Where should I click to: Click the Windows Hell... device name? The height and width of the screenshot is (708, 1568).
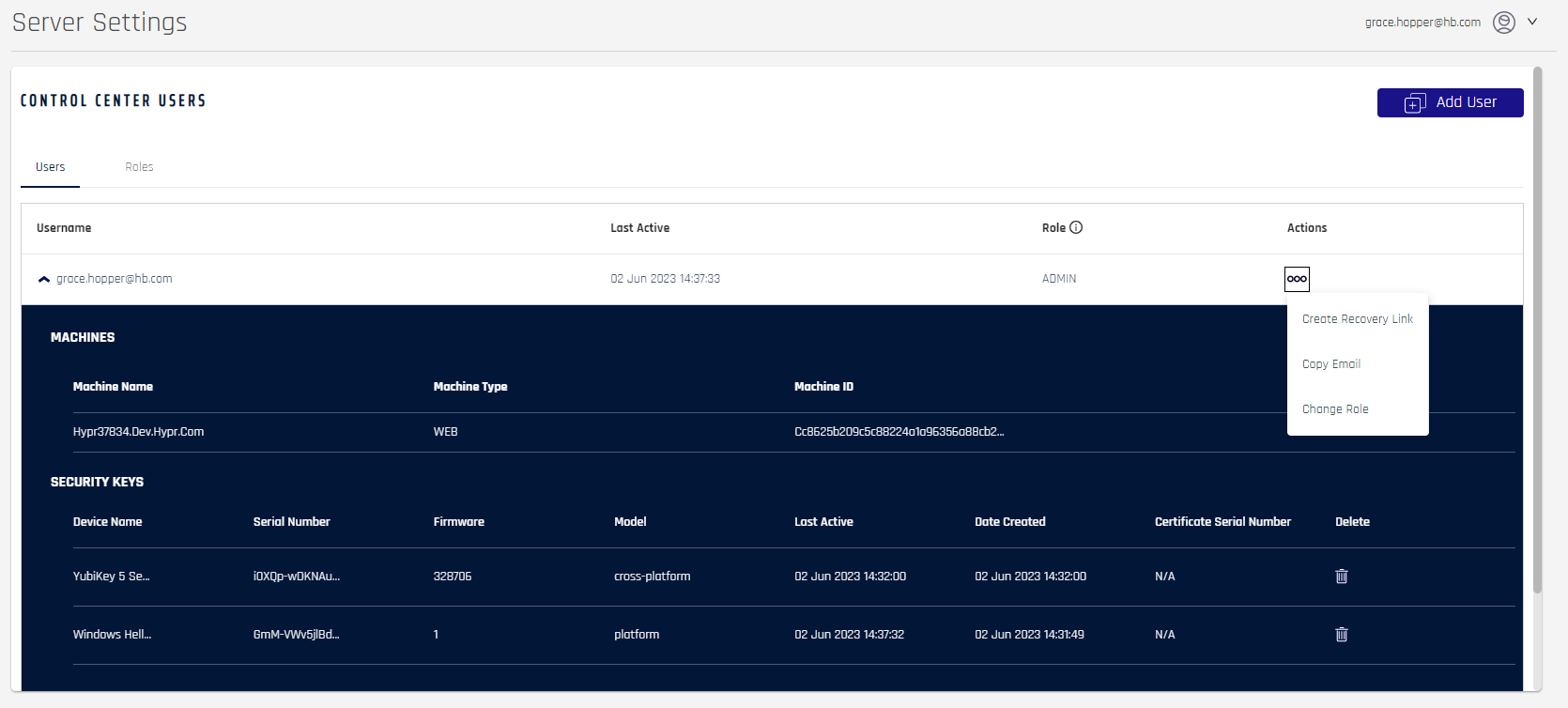coord(113,635)
